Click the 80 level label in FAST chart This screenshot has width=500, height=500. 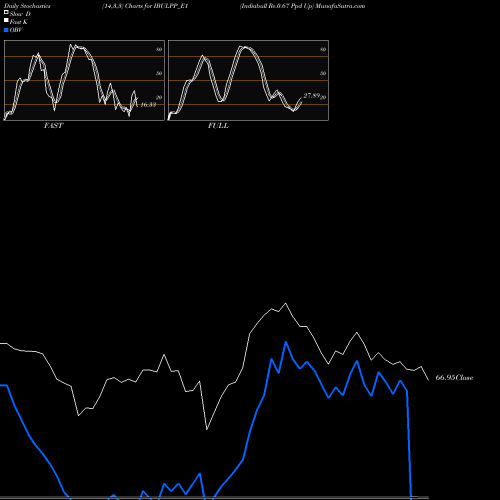point(159,49)
